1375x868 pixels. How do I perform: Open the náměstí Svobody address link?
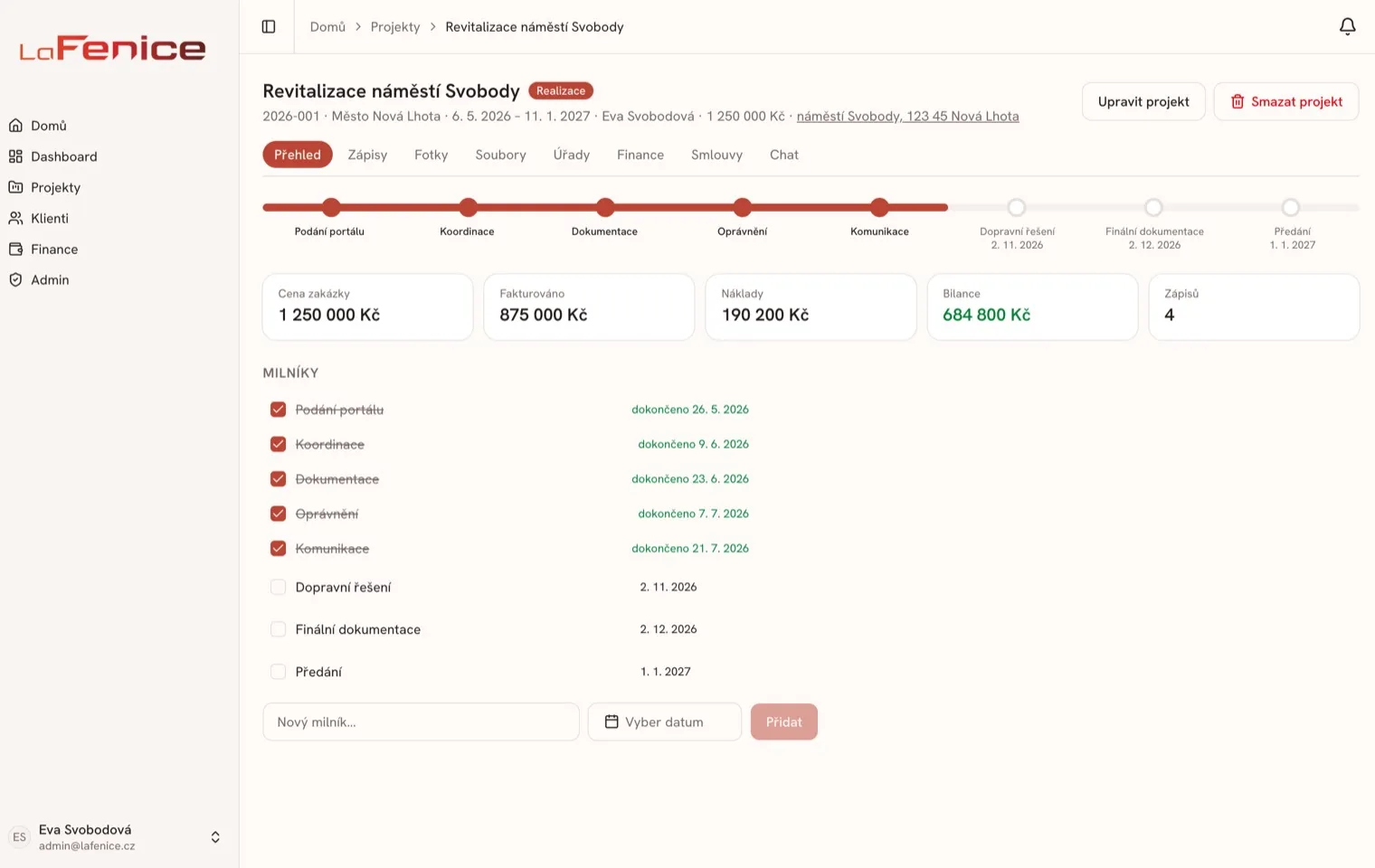(907, 116)
